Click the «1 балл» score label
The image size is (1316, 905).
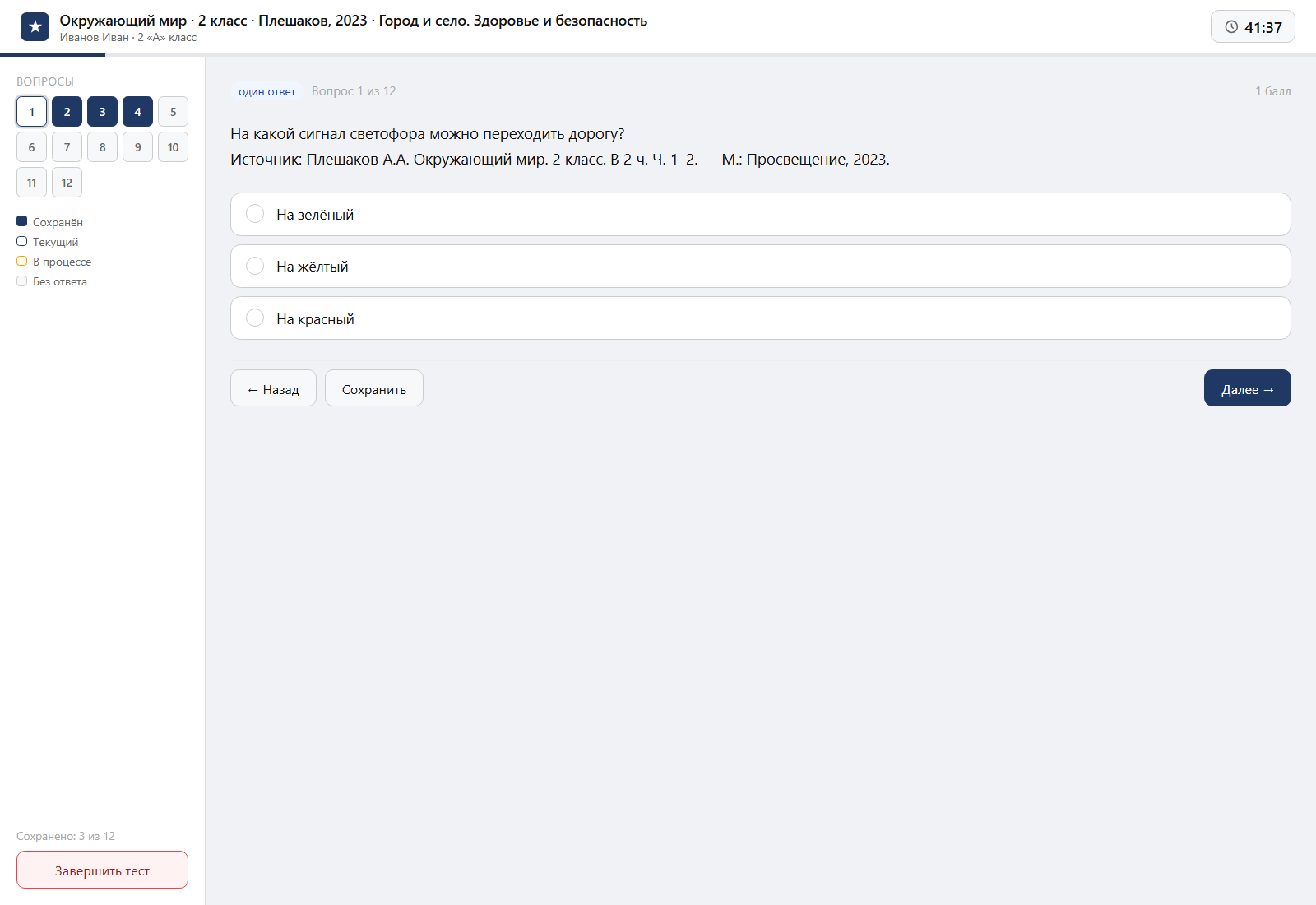pos(1272,91)
